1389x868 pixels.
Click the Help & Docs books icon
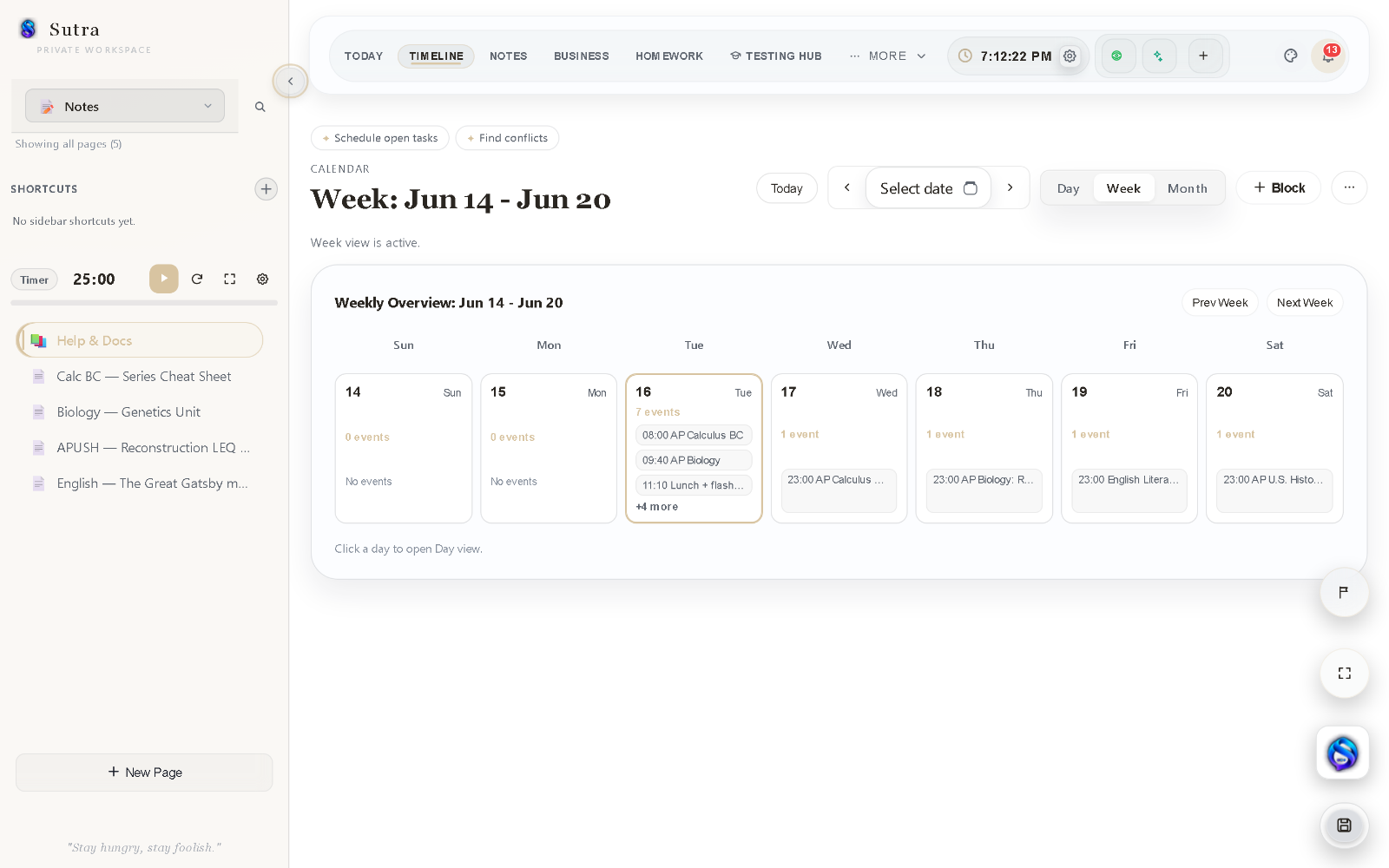pos(38,340)
